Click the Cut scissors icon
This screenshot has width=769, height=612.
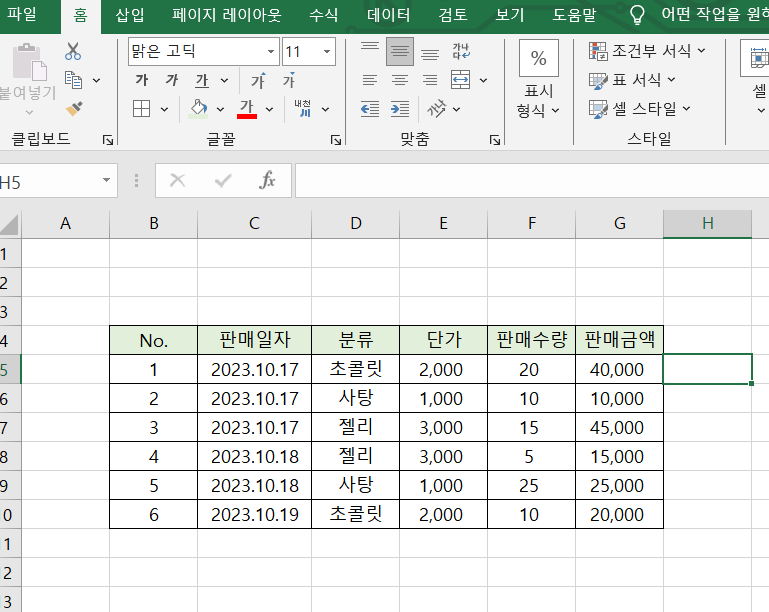tap(73, 51)
